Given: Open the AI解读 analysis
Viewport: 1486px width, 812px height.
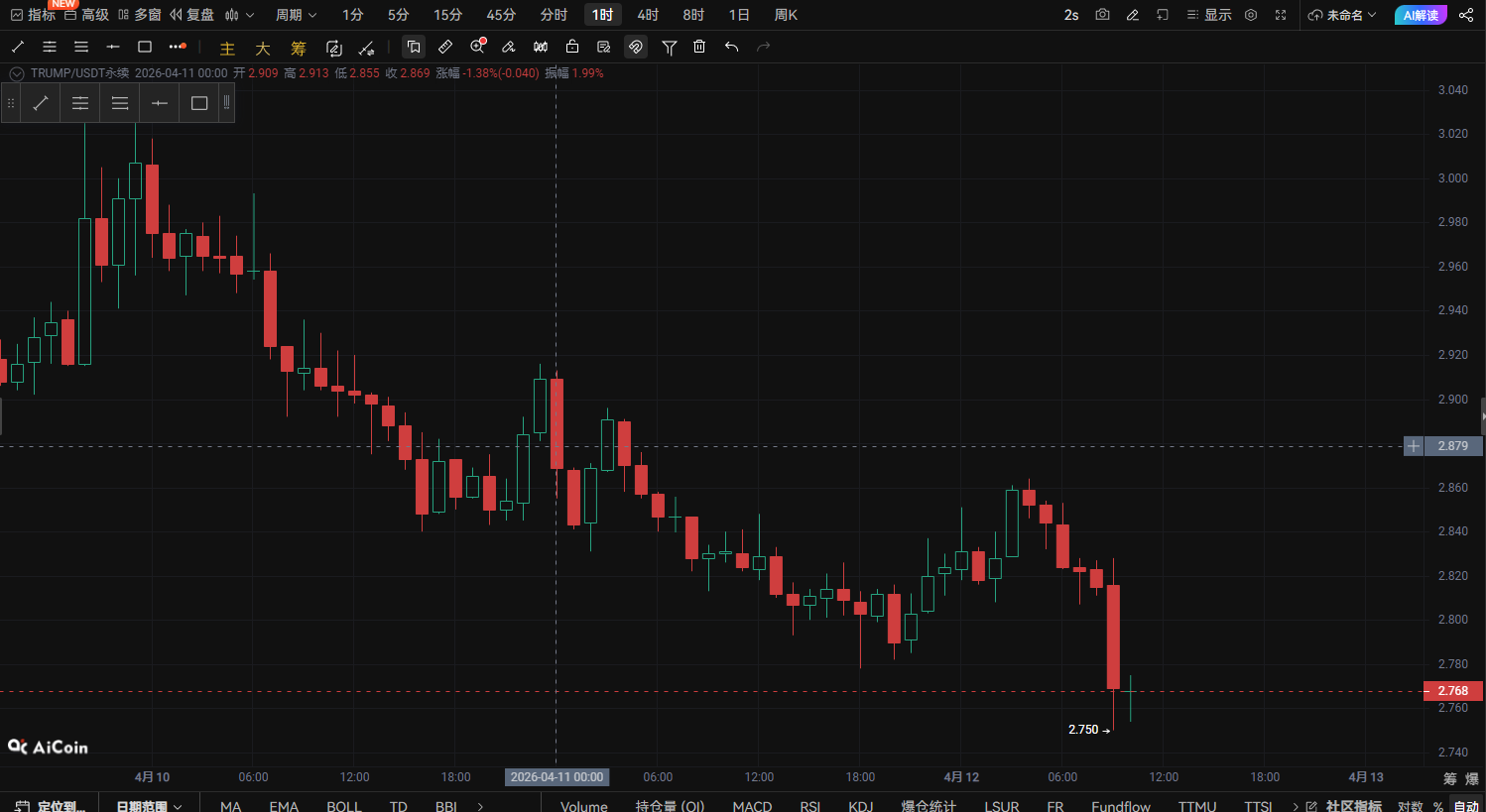Looking at the screenshot, I should pos(1421,15).
